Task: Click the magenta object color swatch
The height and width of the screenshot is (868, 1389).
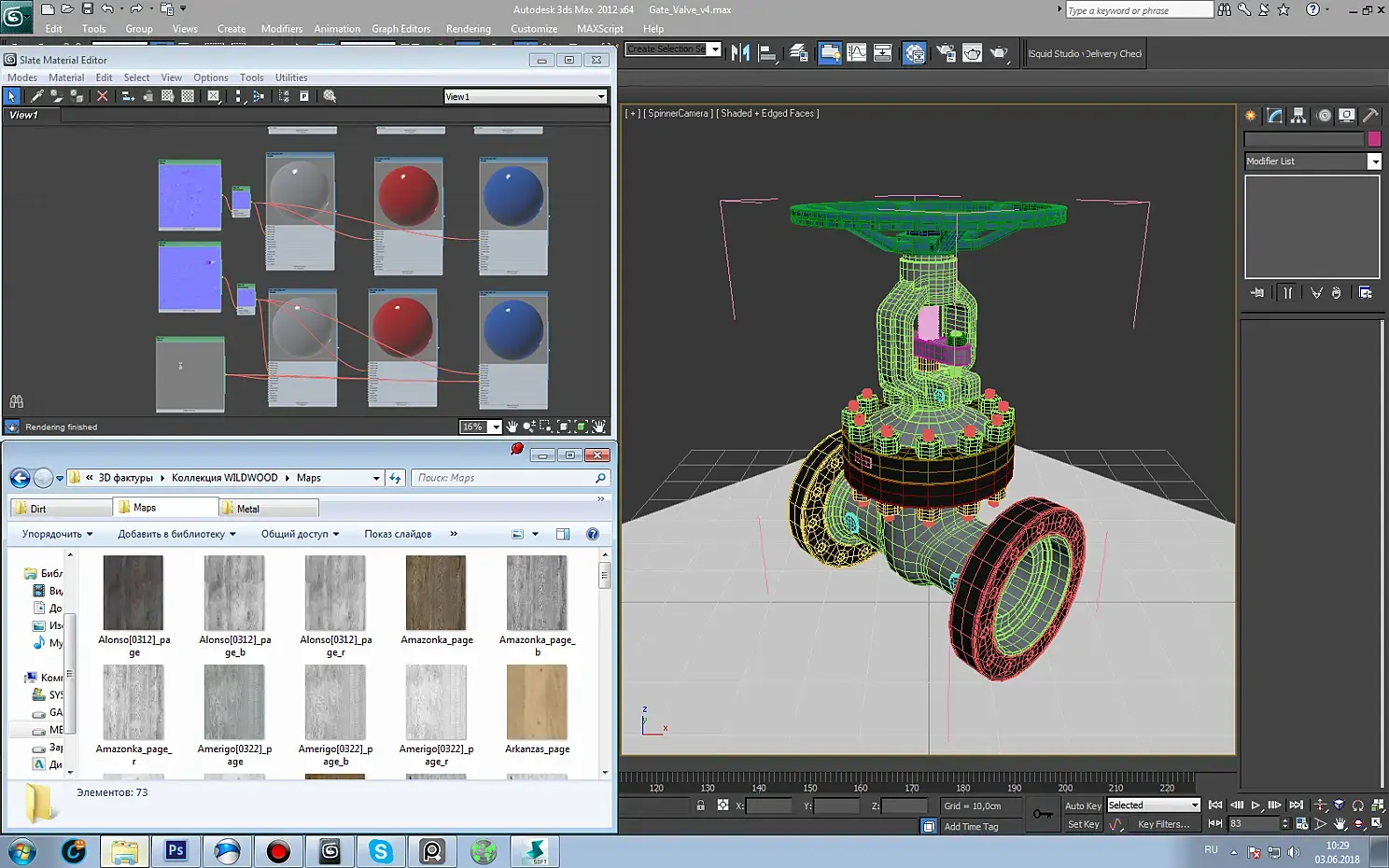Action: click(x=1374, y=139)
